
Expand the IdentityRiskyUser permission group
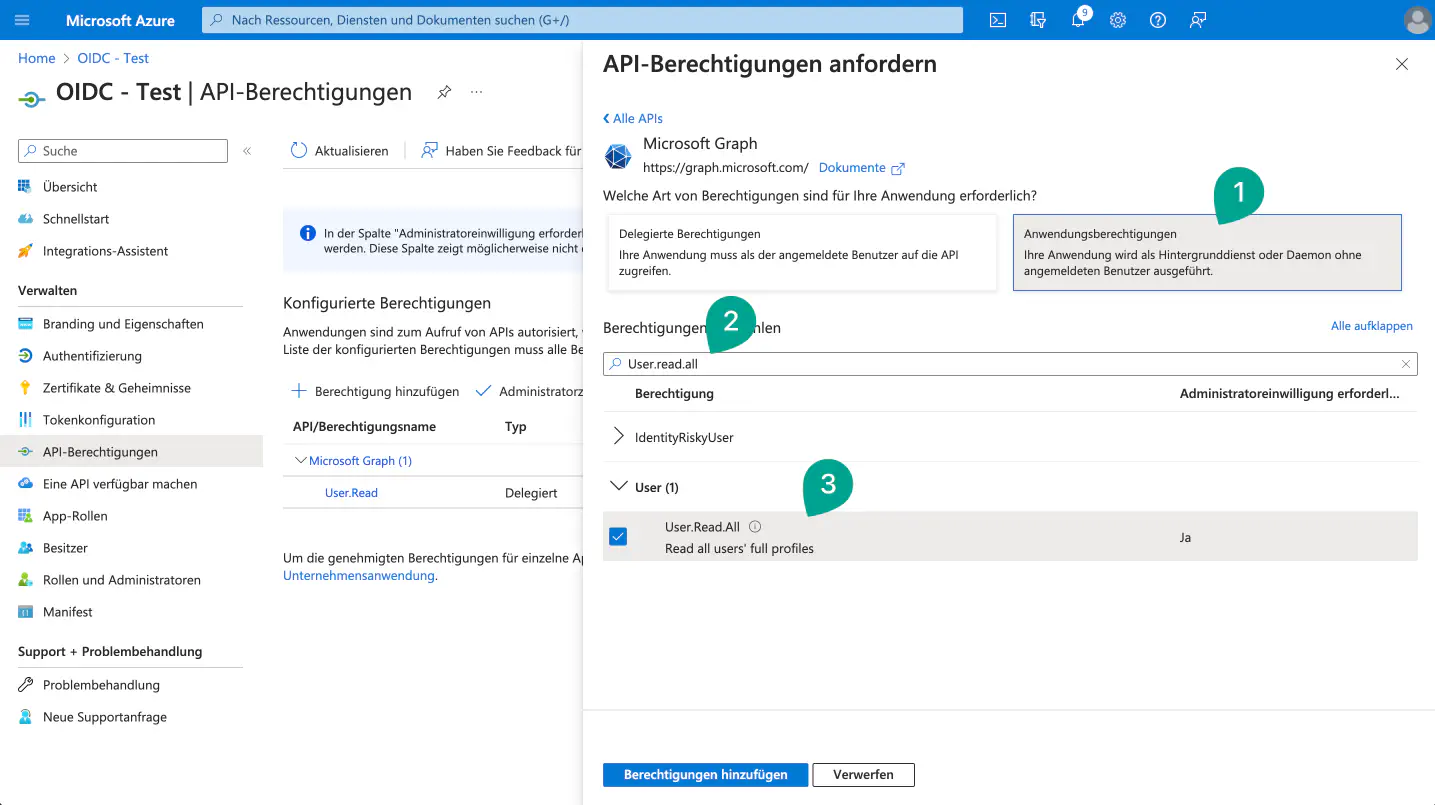pyautogui.click(x=618, y=437)
